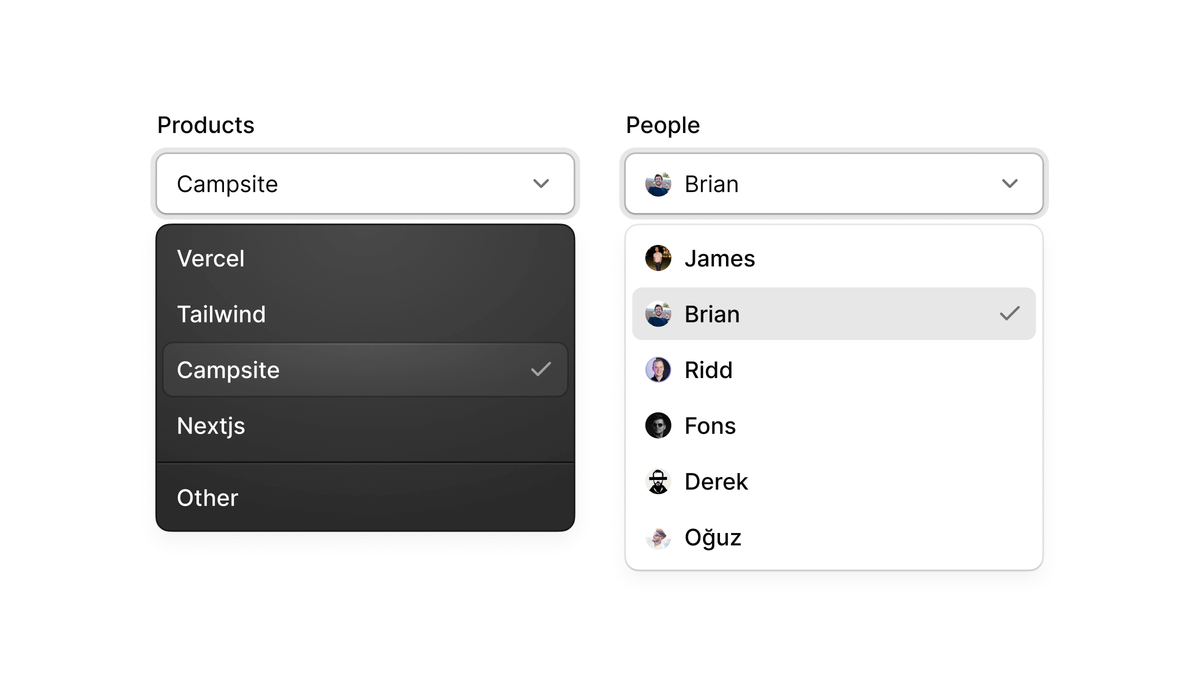Choose Vercel from the Products menu
Viewport: 1200px width, 675px height.
point(211,258)
